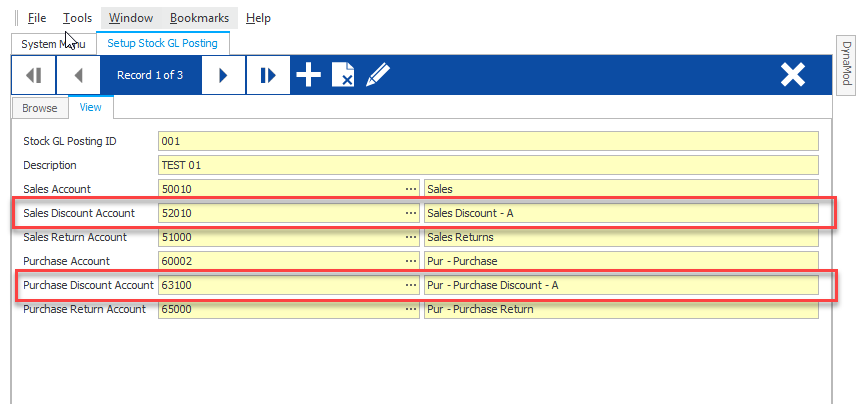864x404 pixels.
Task: Click the 'Description' label
Action: 50,165
